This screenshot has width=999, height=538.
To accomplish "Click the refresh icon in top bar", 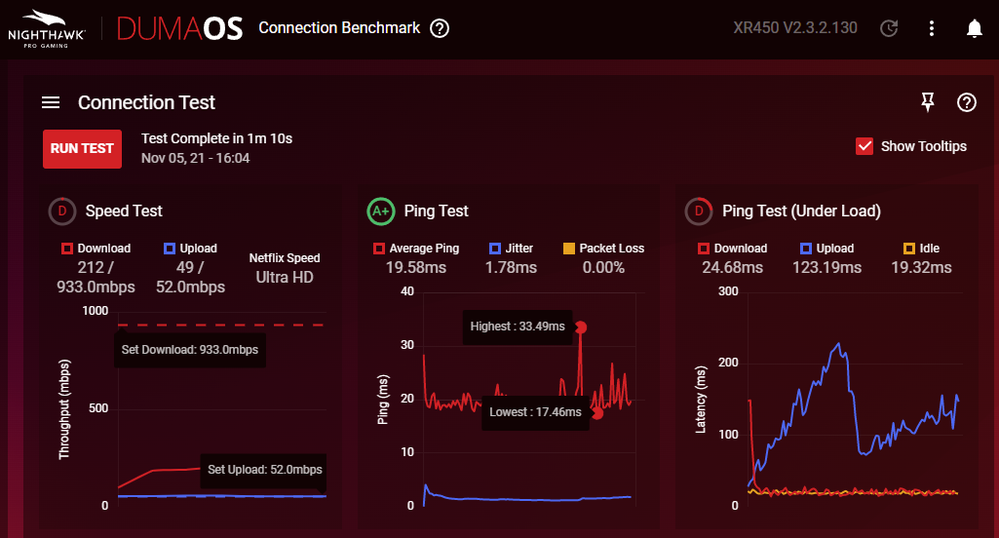I will click(x=888, y=28).
